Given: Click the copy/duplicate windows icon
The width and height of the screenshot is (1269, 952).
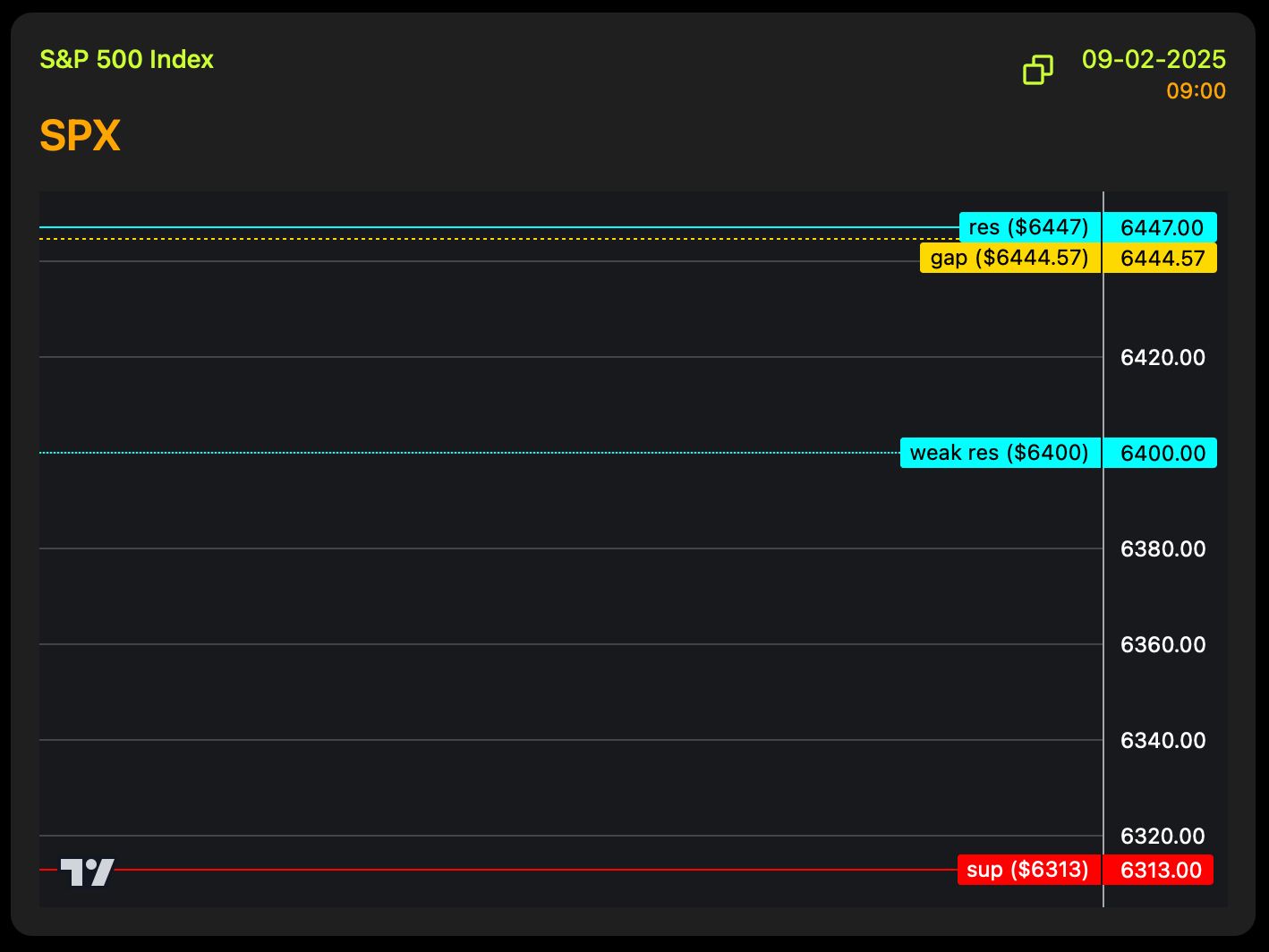Looking at the screenshot, I should (x=1038, y=70).
